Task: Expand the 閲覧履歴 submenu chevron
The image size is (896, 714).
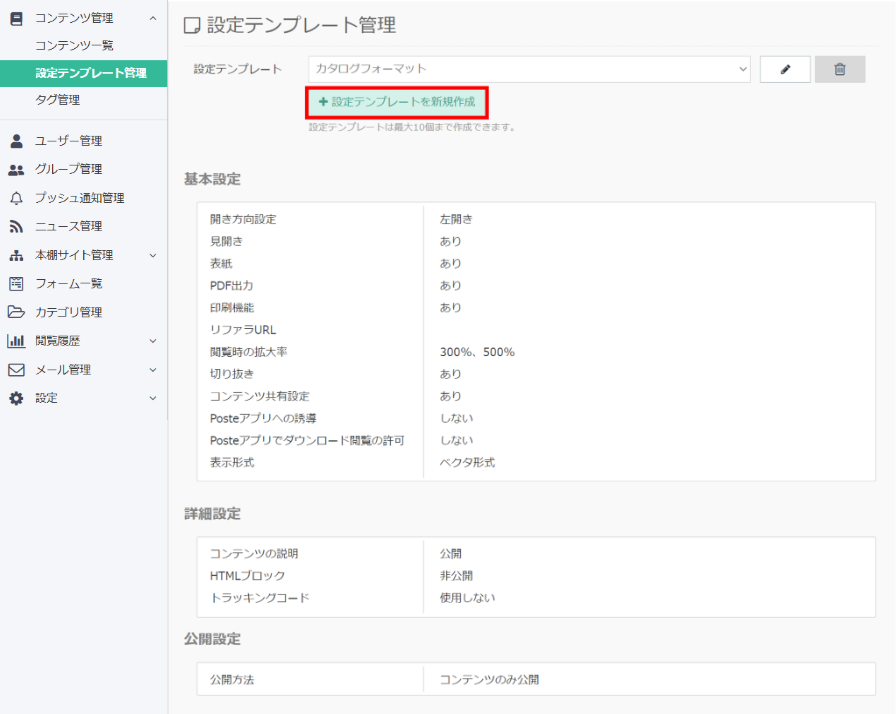Action: (x=152, y=341)
